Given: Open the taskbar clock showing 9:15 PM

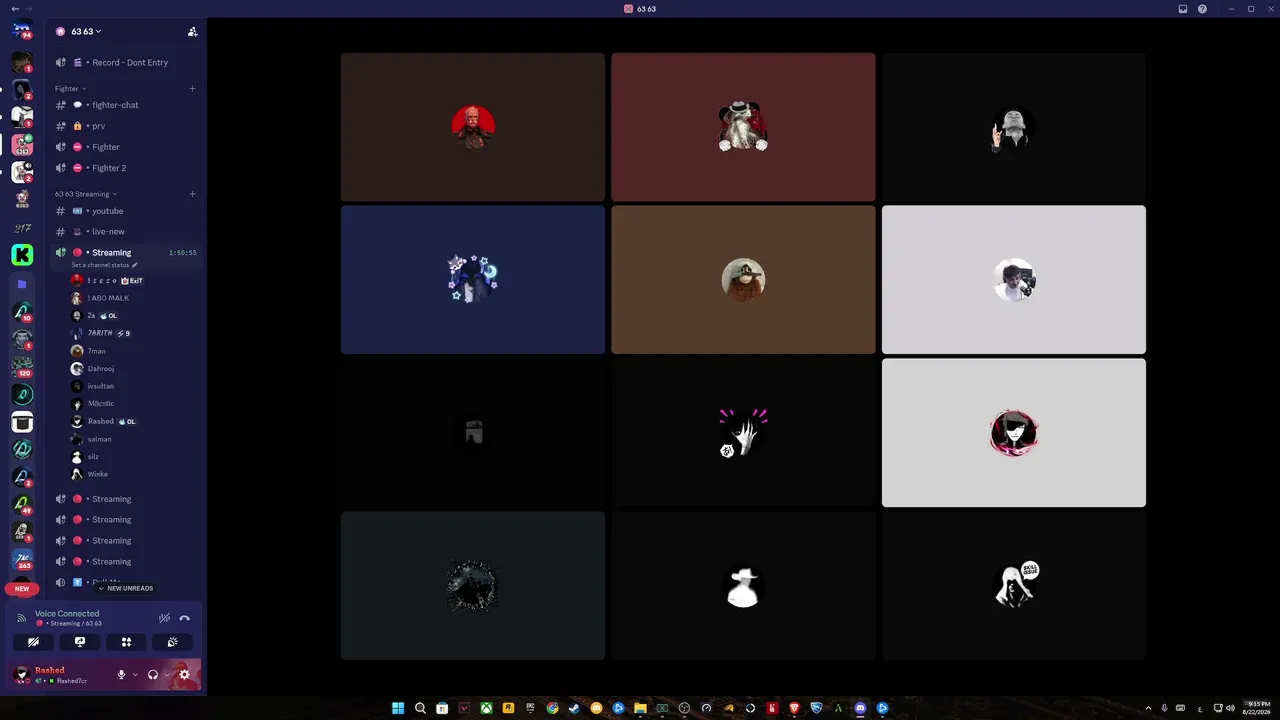Looking at the screenshot, I should coord(1259,708).
